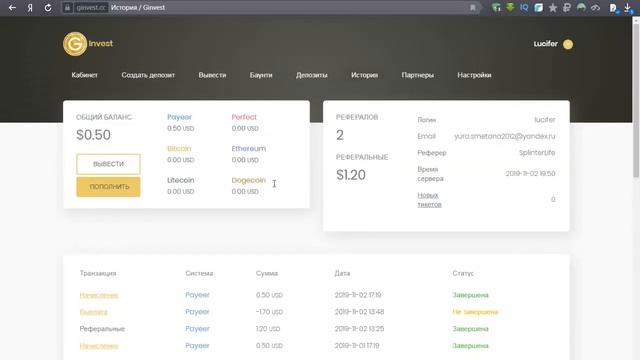Click the chain link extension icon

595,7
